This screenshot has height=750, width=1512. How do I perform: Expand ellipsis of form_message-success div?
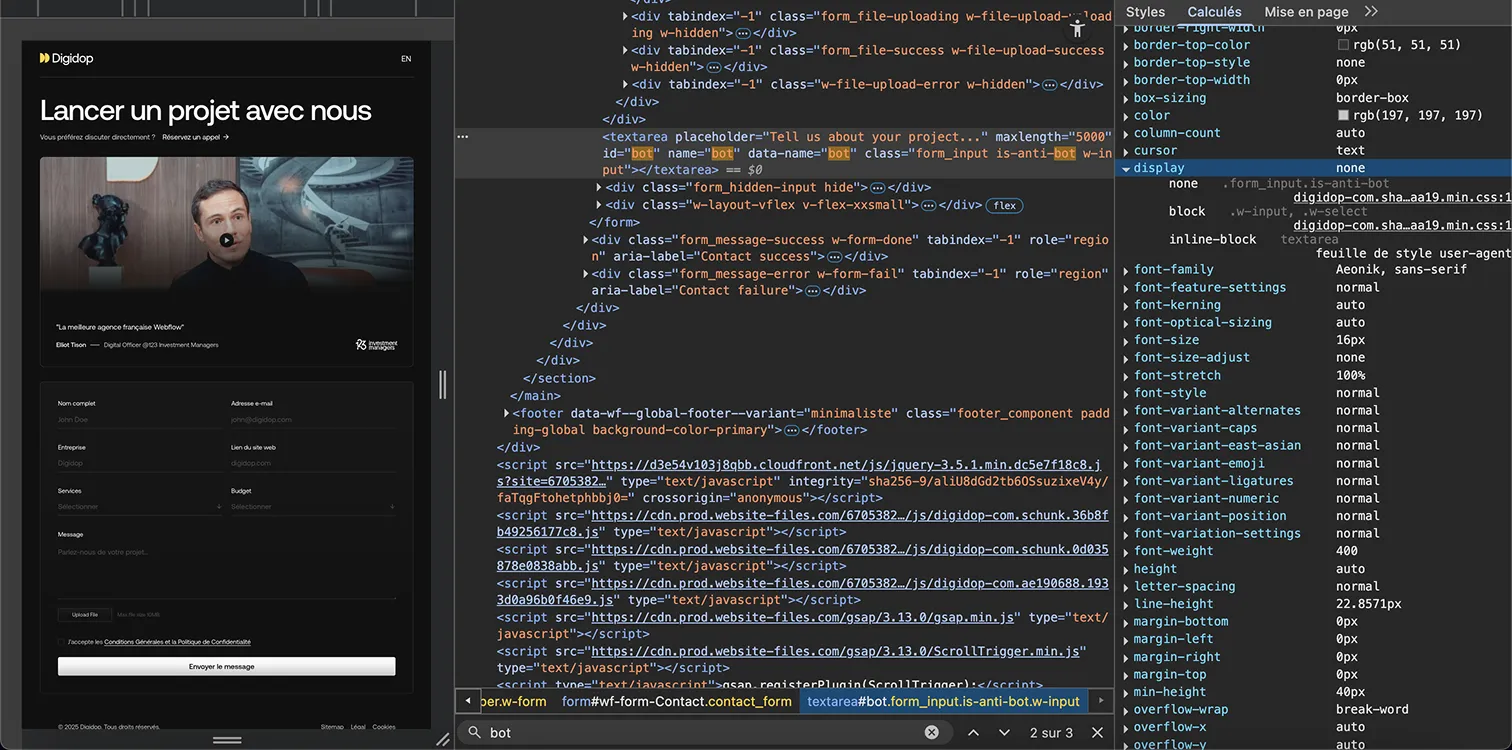tap(833, 257)
